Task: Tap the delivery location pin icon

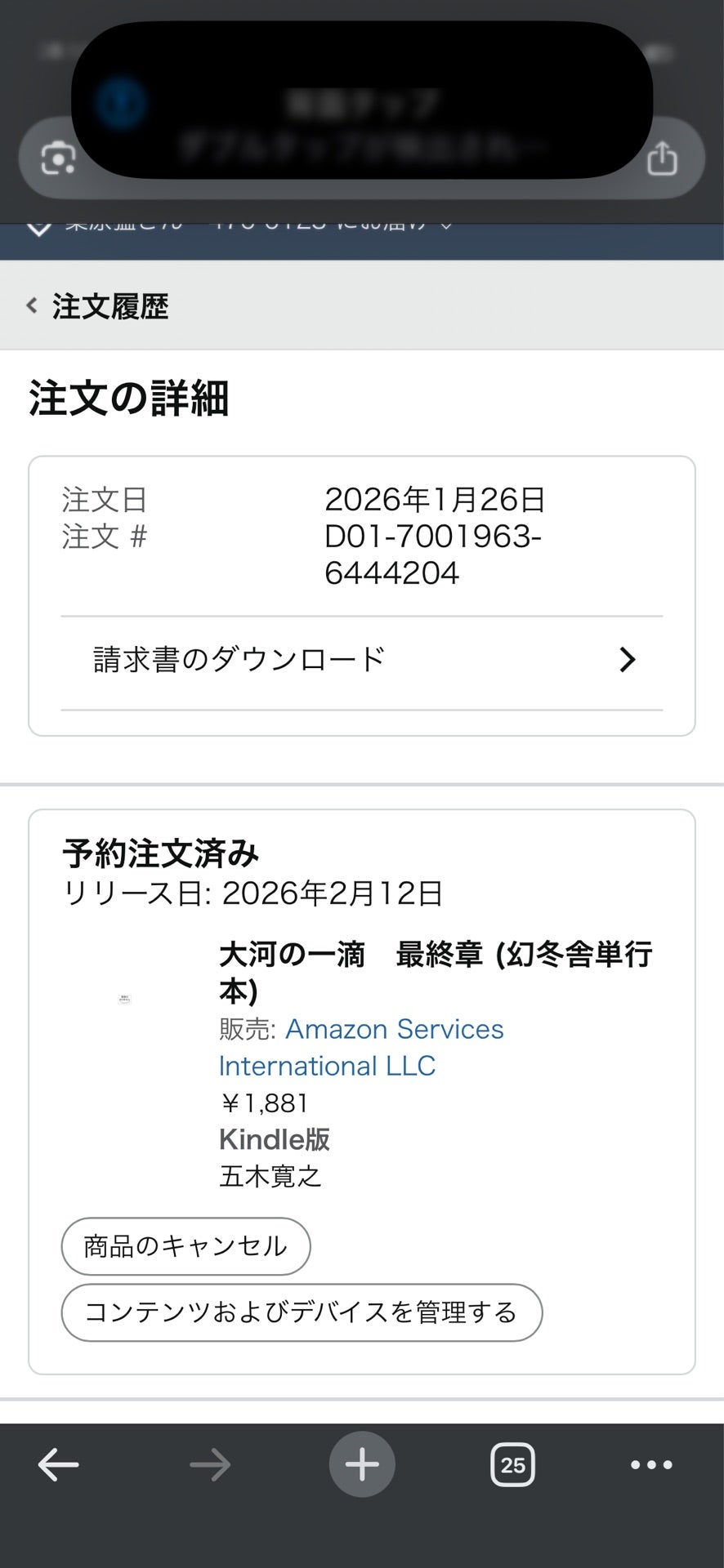Action: (38, 226)
